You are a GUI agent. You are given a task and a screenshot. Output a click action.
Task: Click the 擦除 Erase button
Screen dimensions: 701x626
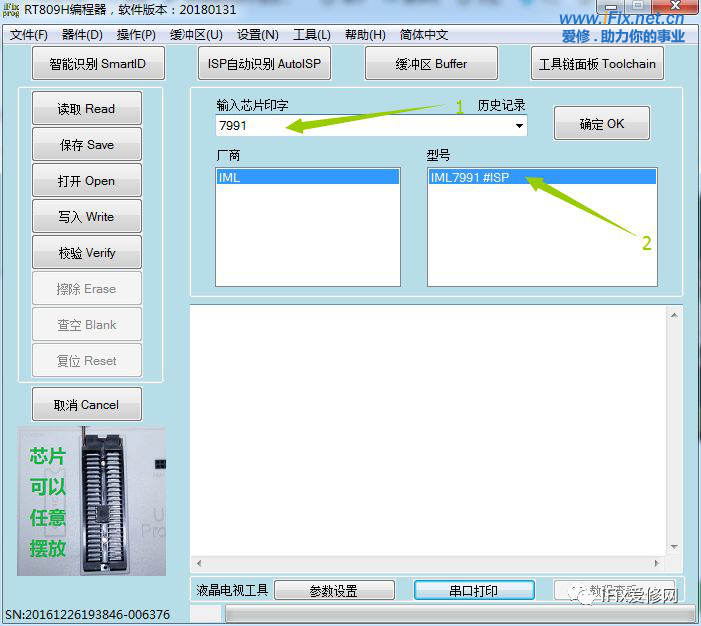point(87,289)
